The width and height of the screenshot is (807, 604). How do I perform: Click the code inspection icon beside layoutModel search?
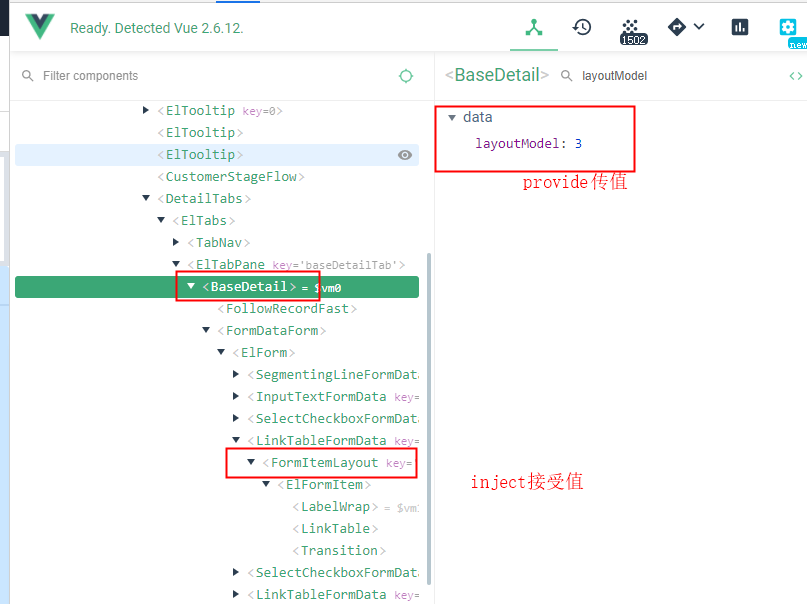(x=793, y=75)
